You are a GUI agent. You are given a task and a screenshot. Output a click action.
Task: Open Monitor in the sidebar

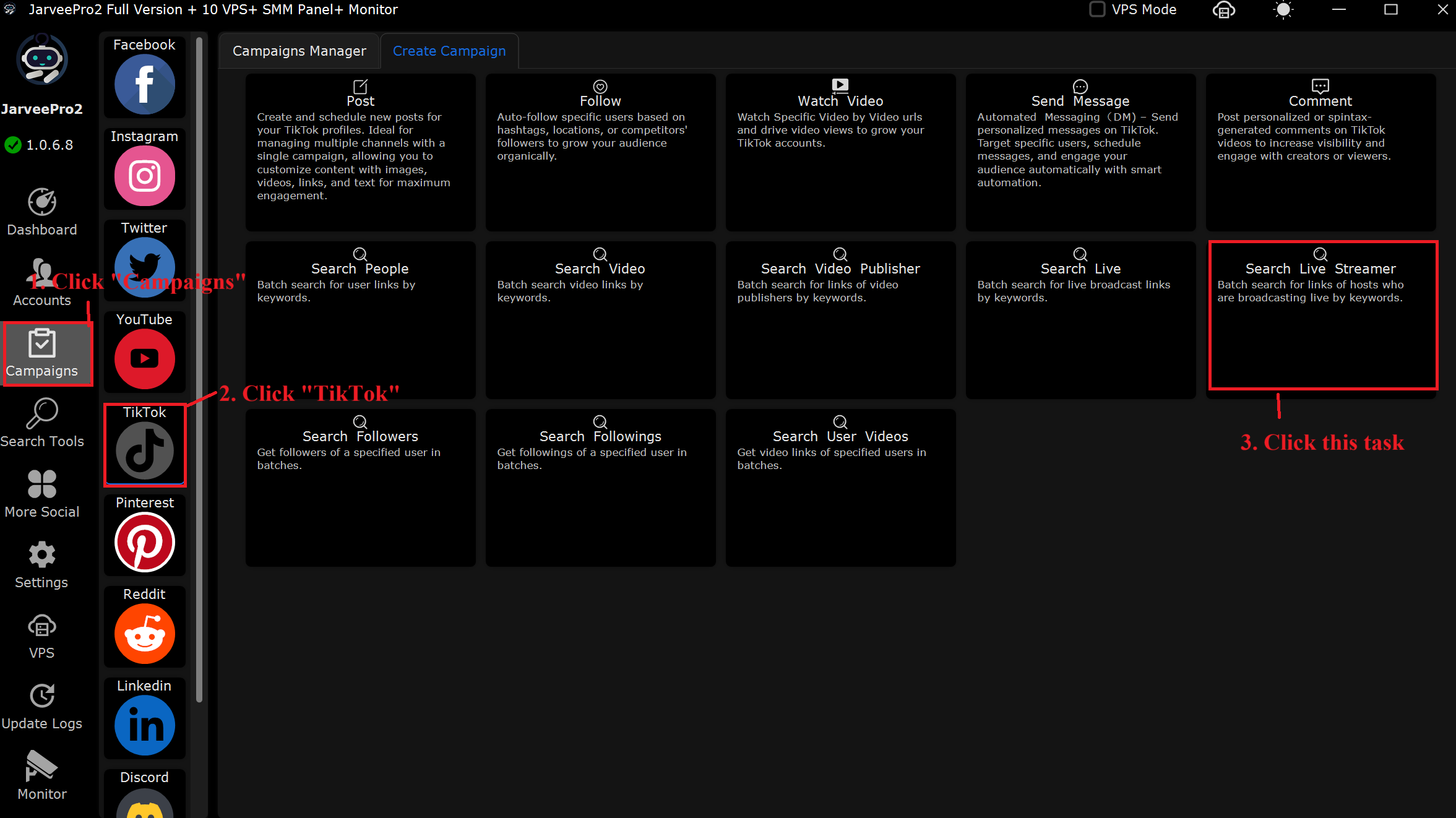point(42,777)
